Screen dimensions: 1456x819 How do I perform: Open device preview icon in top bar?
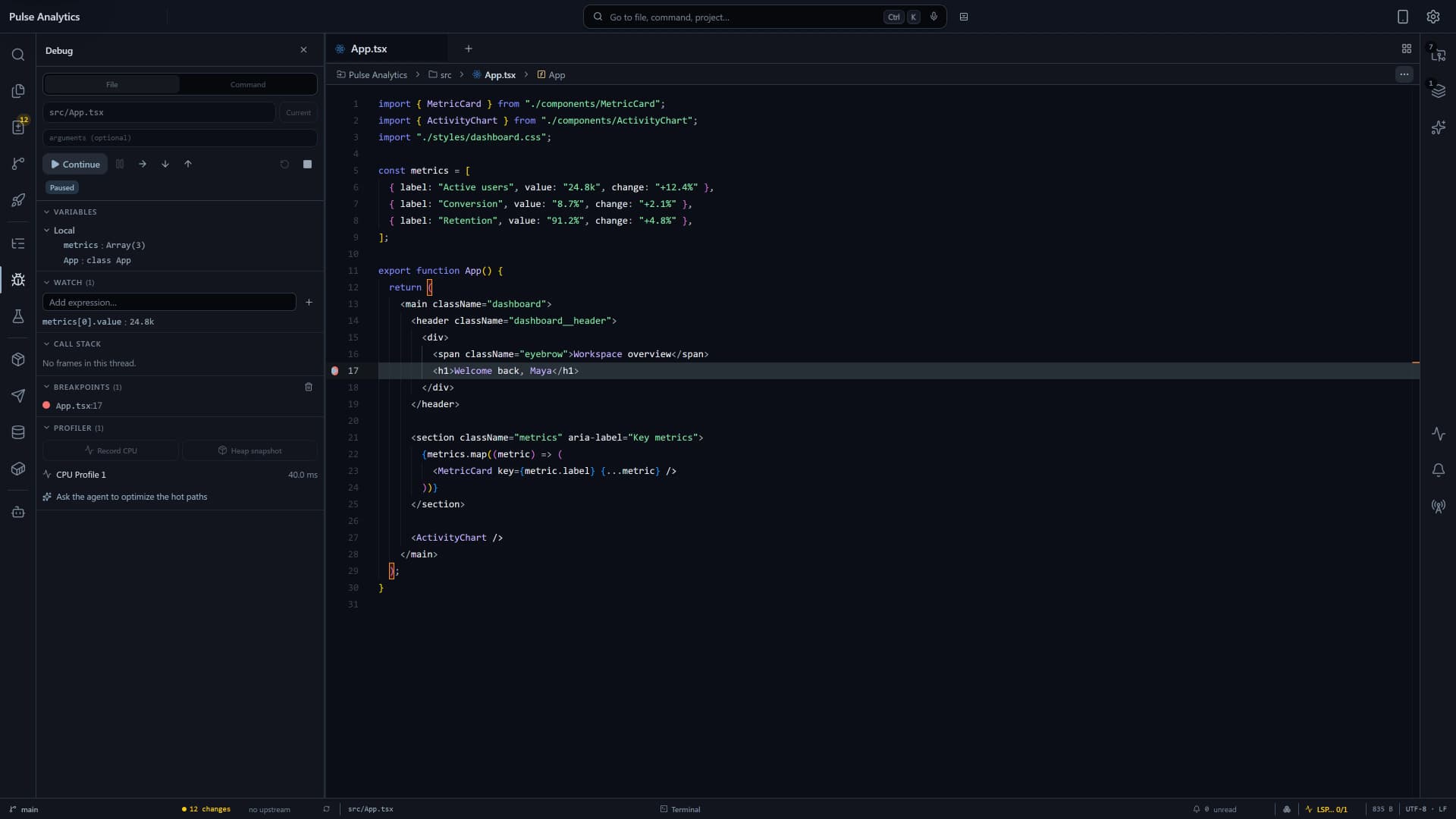[x=1403, y=17]
